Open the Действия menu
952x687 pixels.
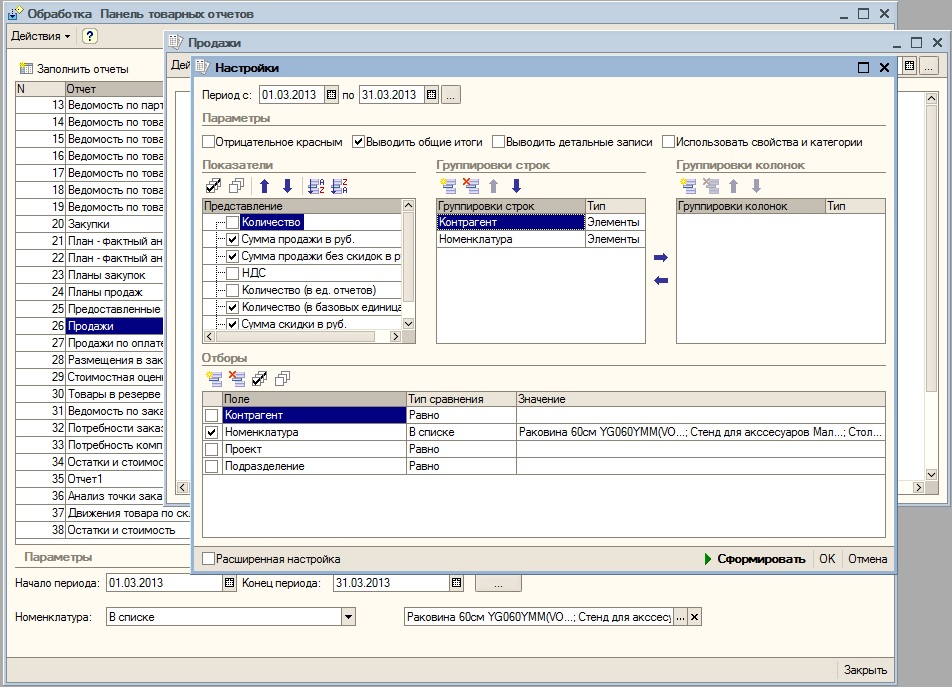tap(40, 36)
